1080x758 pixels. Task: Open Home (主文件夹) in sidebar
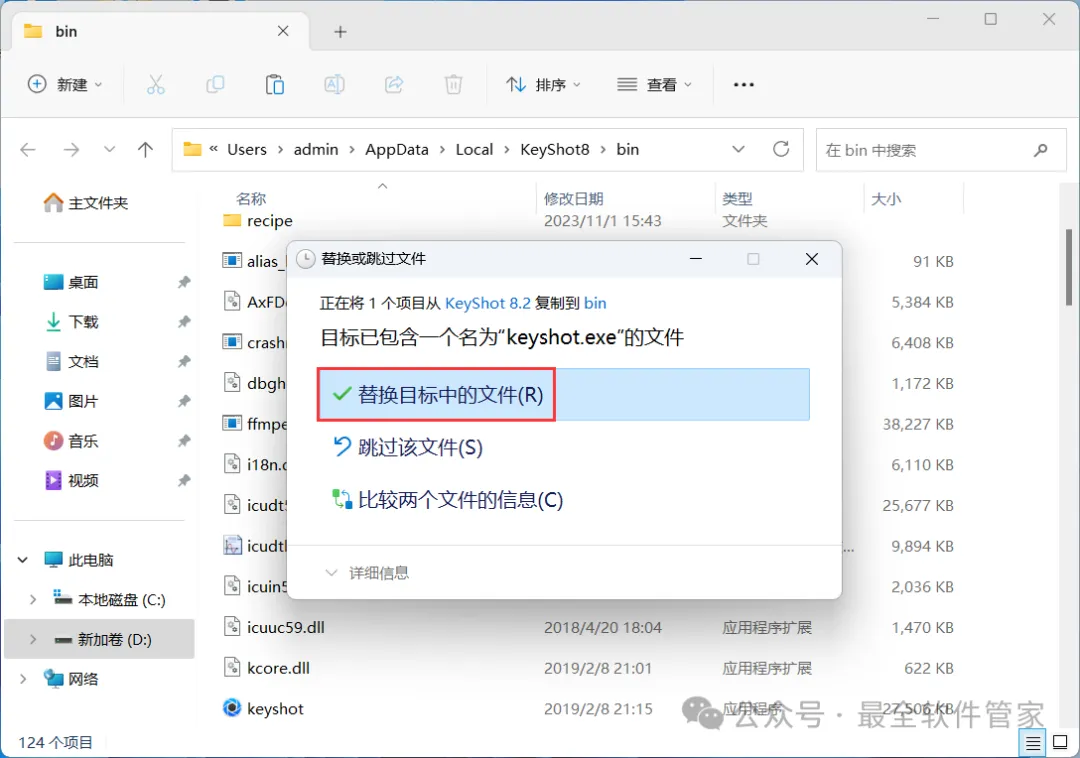pyautogui.click(x=86, y=202)
